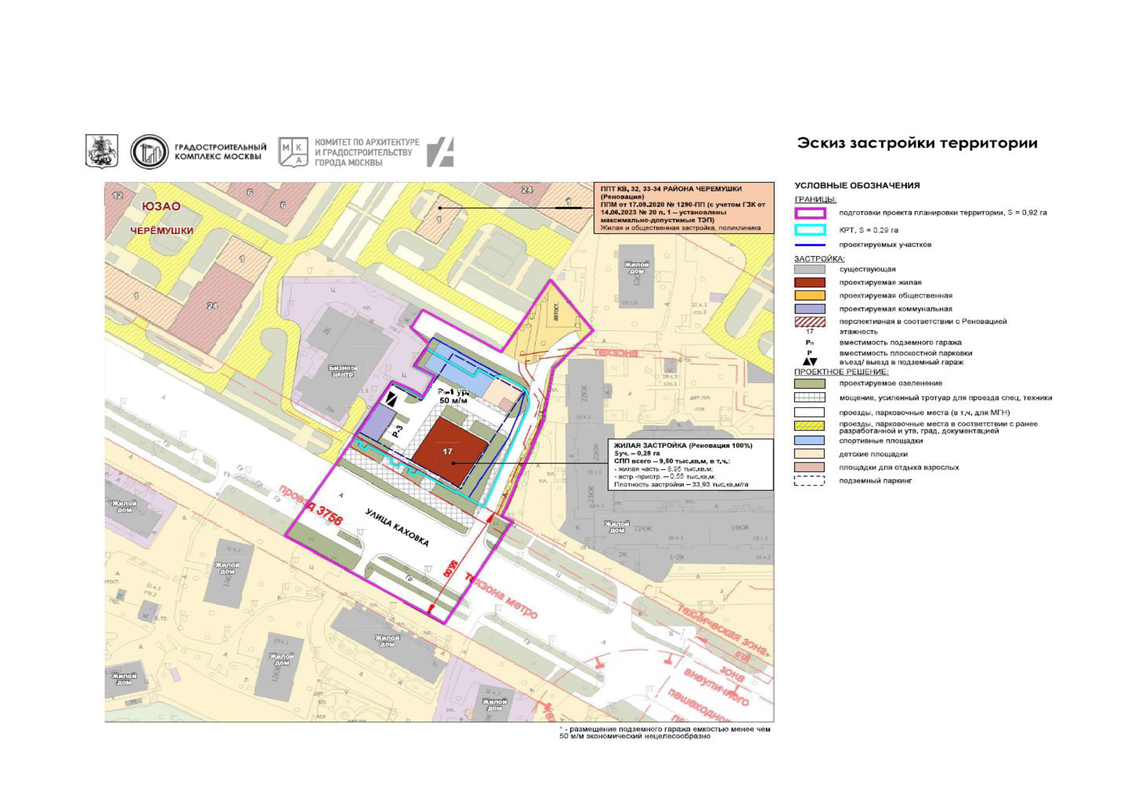Click the dark red 17-storey proposed building
Image resolution: width=1131 pixels, height=800 pixels.
pyautogui.click(x=450, y=452)
